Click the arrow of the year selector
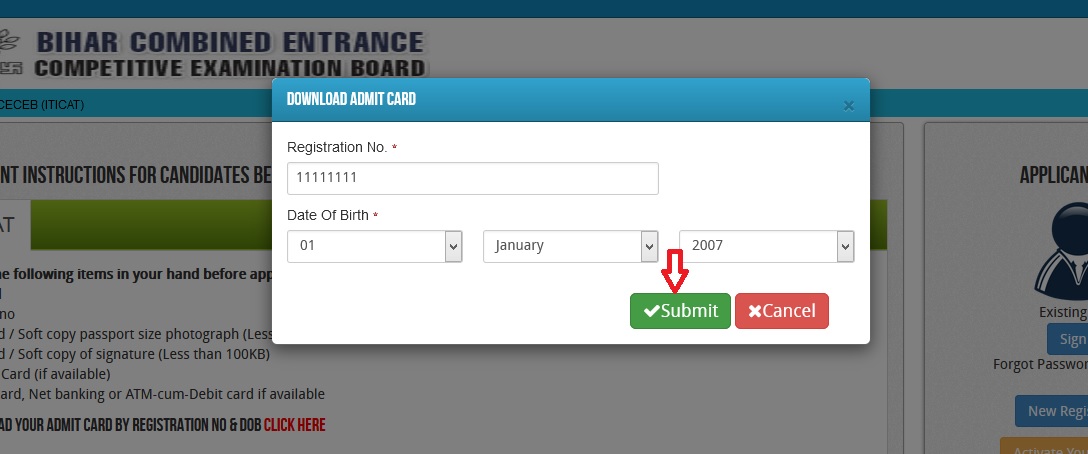 845,246
